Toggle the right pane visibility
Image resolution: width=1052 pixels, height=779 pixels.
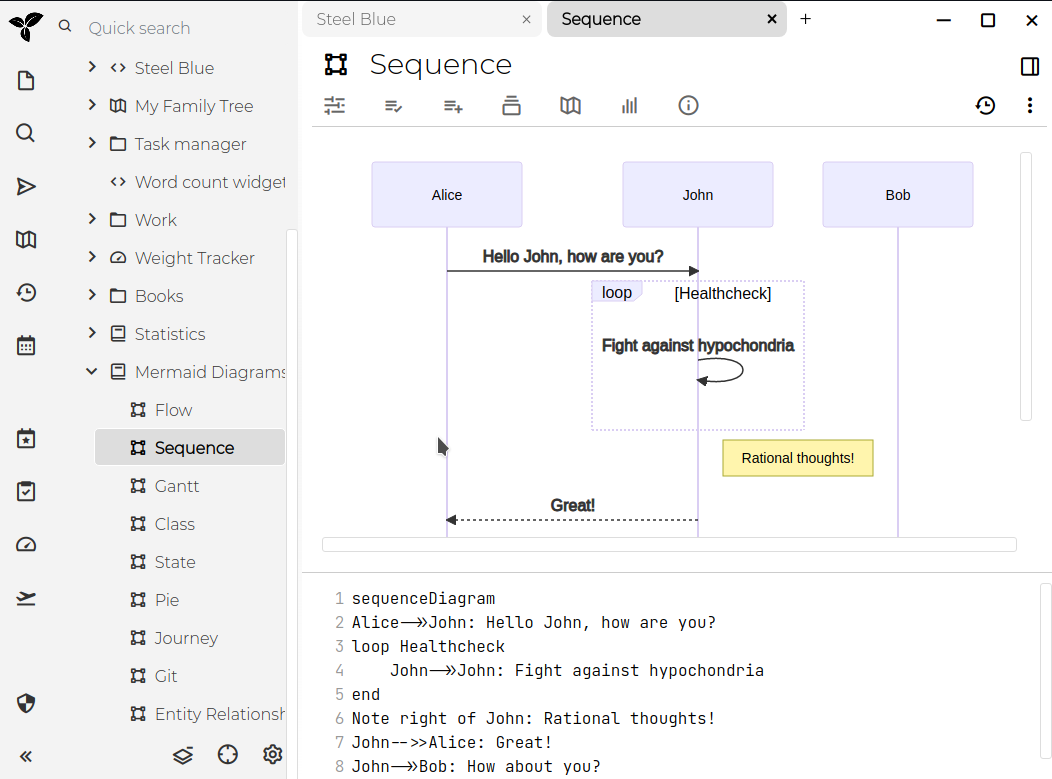[1029, 66]
